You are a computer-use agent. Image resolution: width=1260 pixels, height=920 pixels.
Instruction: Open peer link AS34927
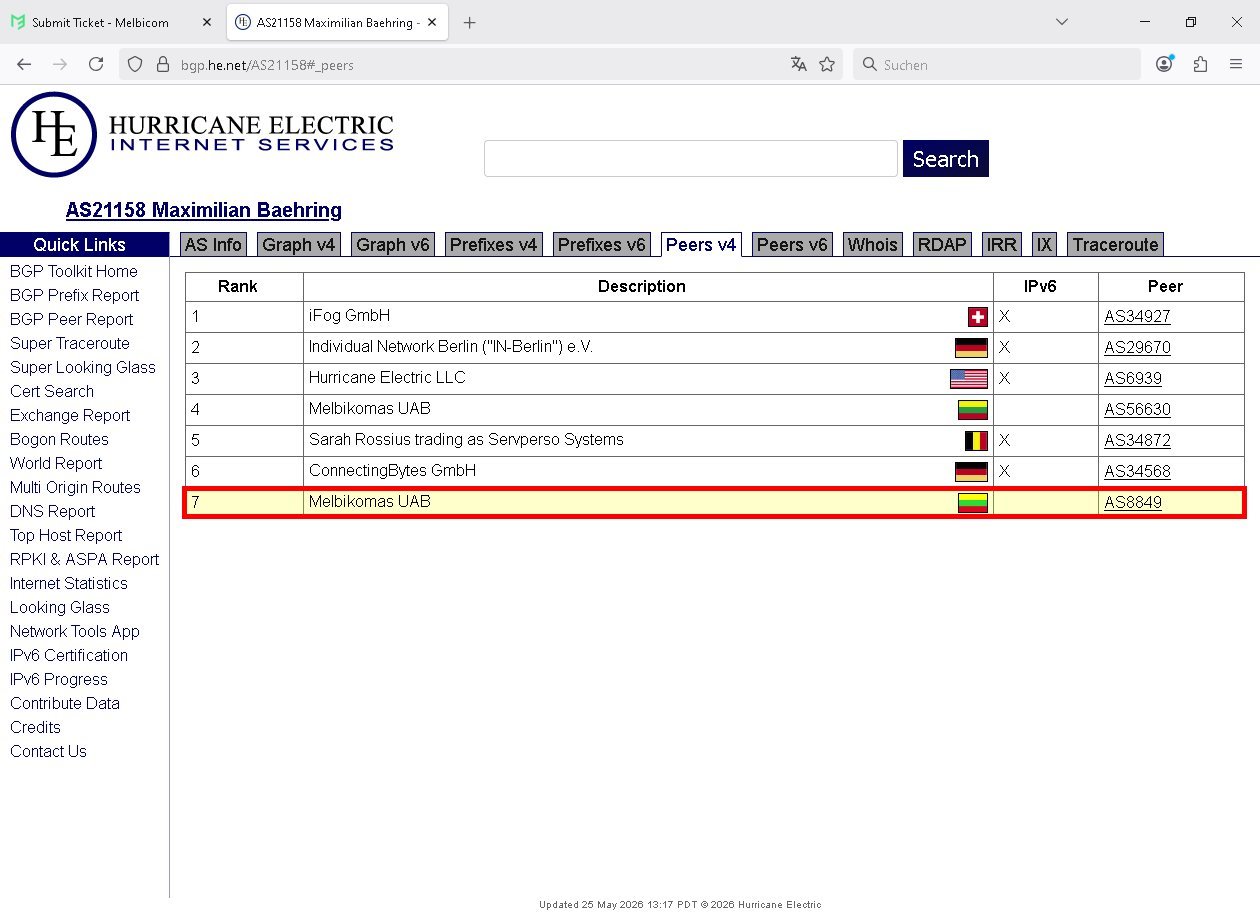pyautogui.click(x=1137, y=317)
